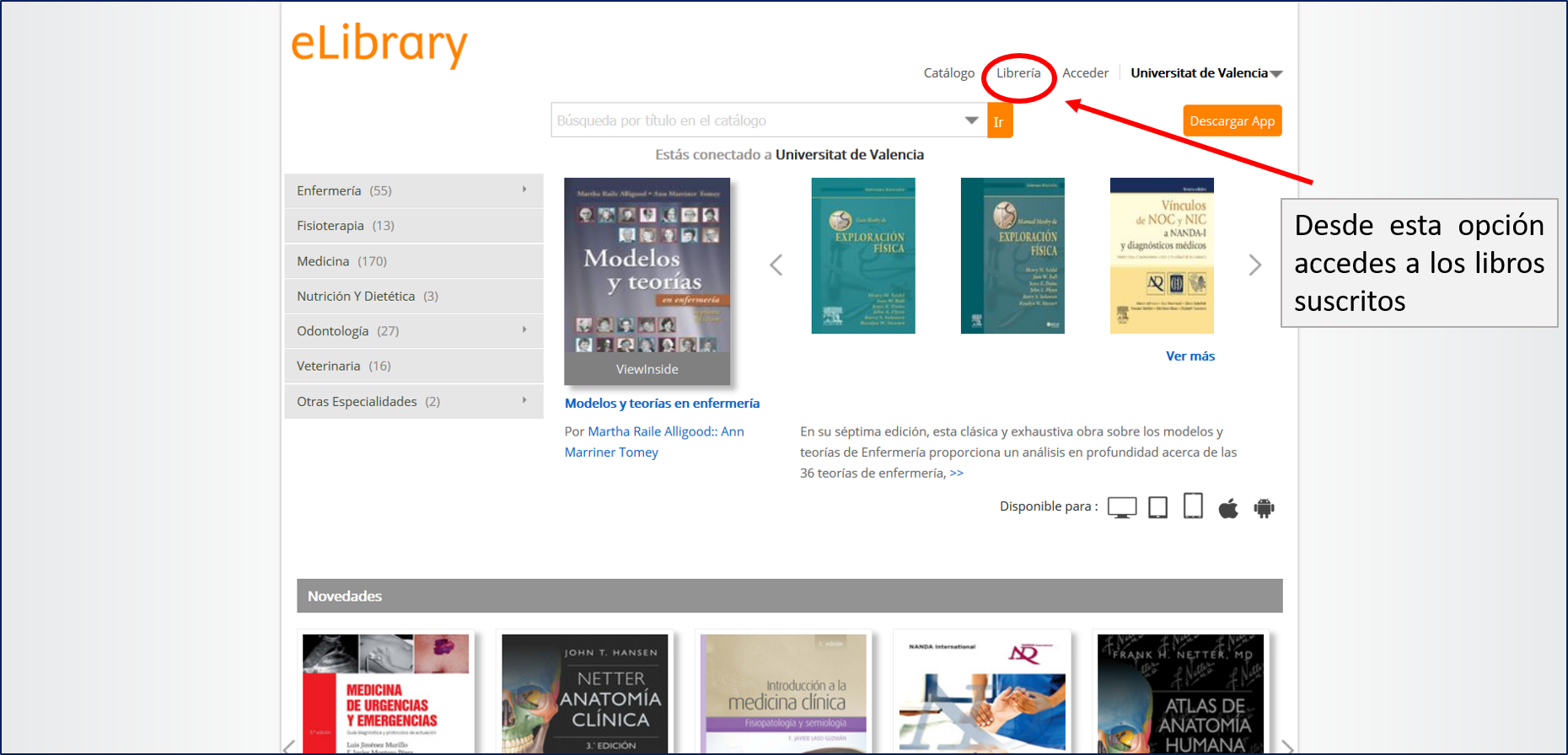
Task: Open the search field dropdown arrow
Action: (971, 120)
